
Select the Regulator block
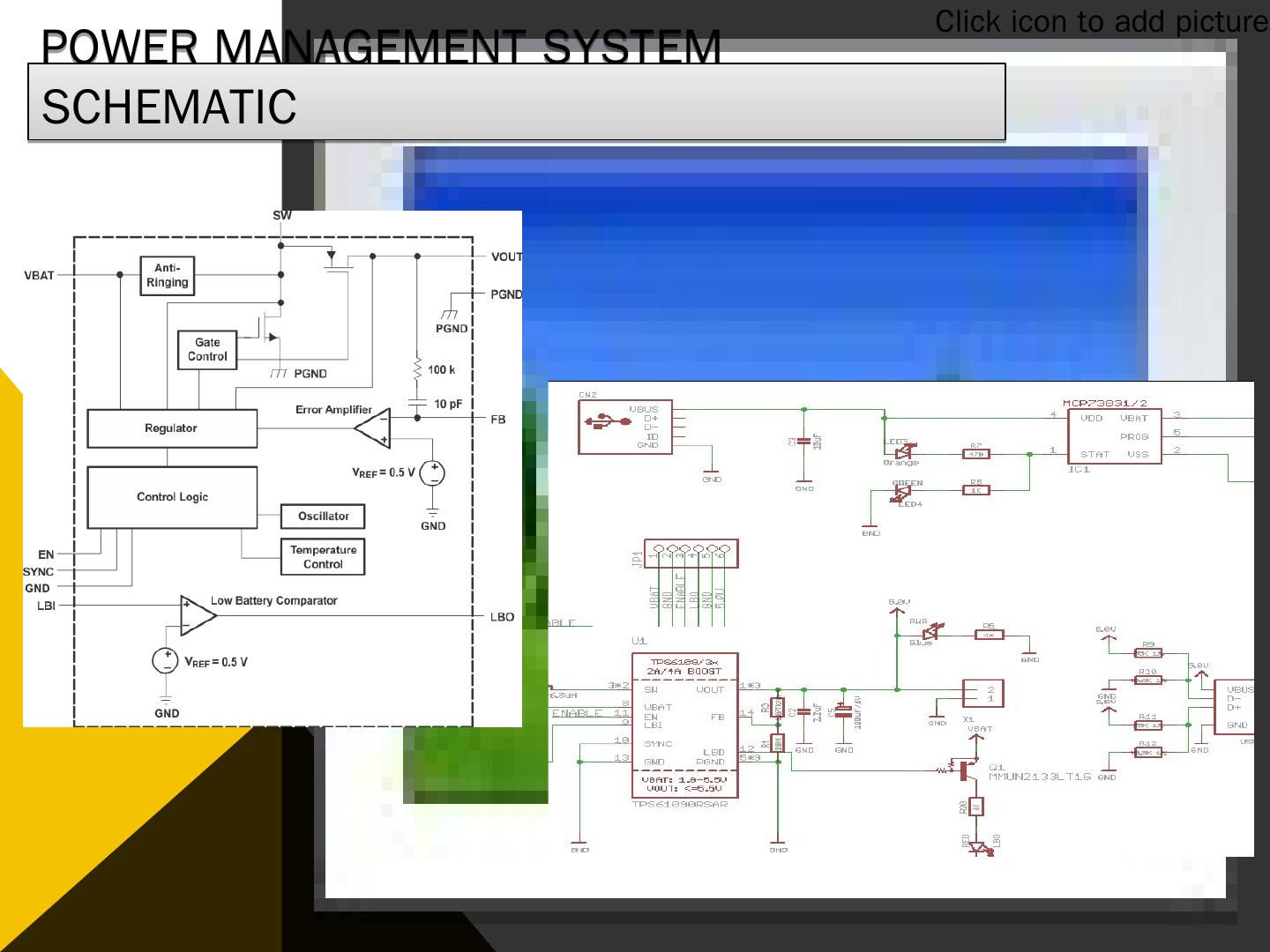[x=171, y=428]
